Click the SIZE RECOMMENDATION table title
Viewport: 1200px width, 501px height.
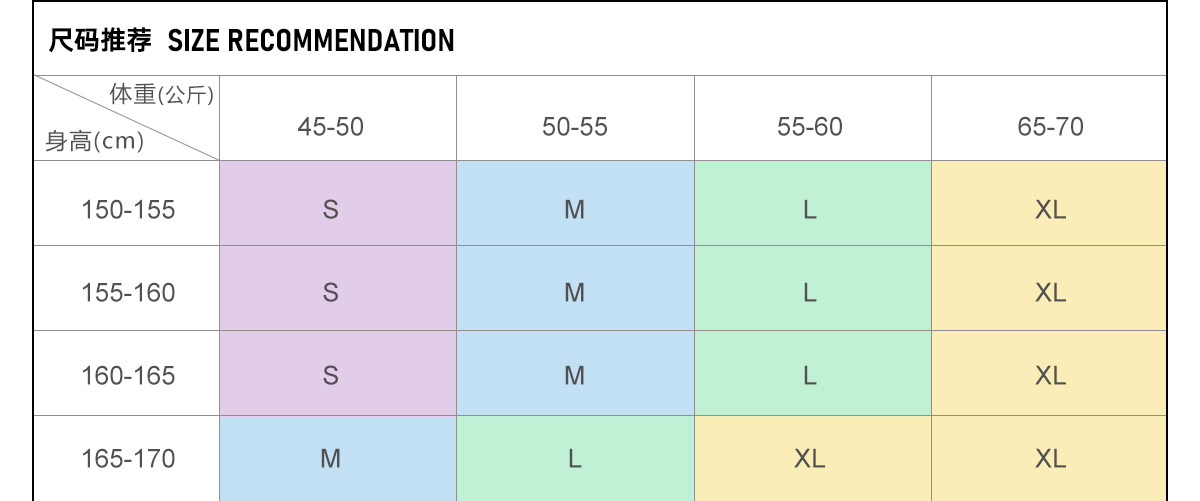pyautogui.click(x=252, y=41)
